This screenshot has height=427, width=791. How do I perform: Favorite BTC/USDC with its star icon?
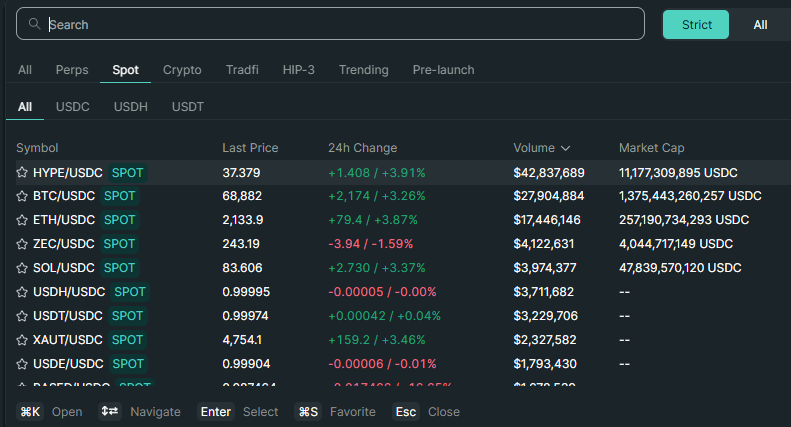(22, 196)
